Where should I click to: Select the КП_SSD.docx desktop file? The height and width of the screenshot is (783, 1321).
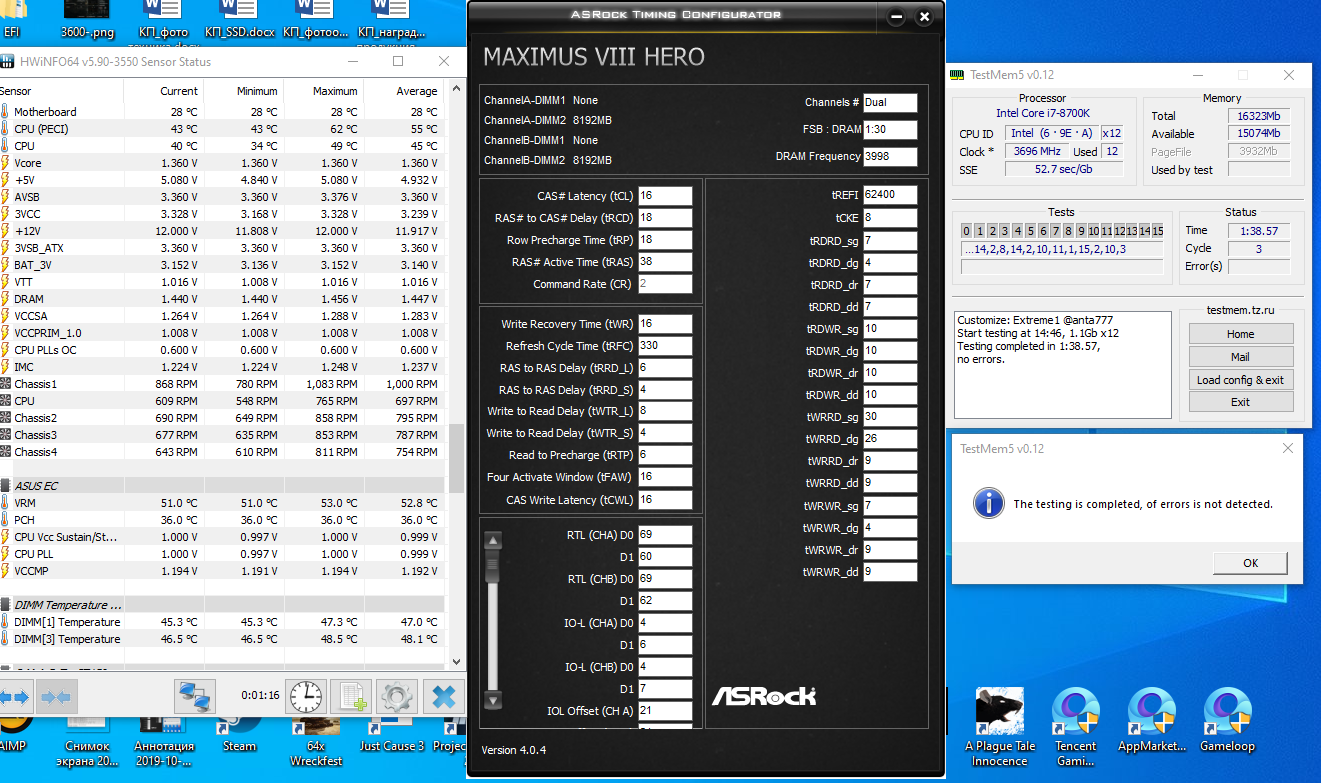click(240, 20)
